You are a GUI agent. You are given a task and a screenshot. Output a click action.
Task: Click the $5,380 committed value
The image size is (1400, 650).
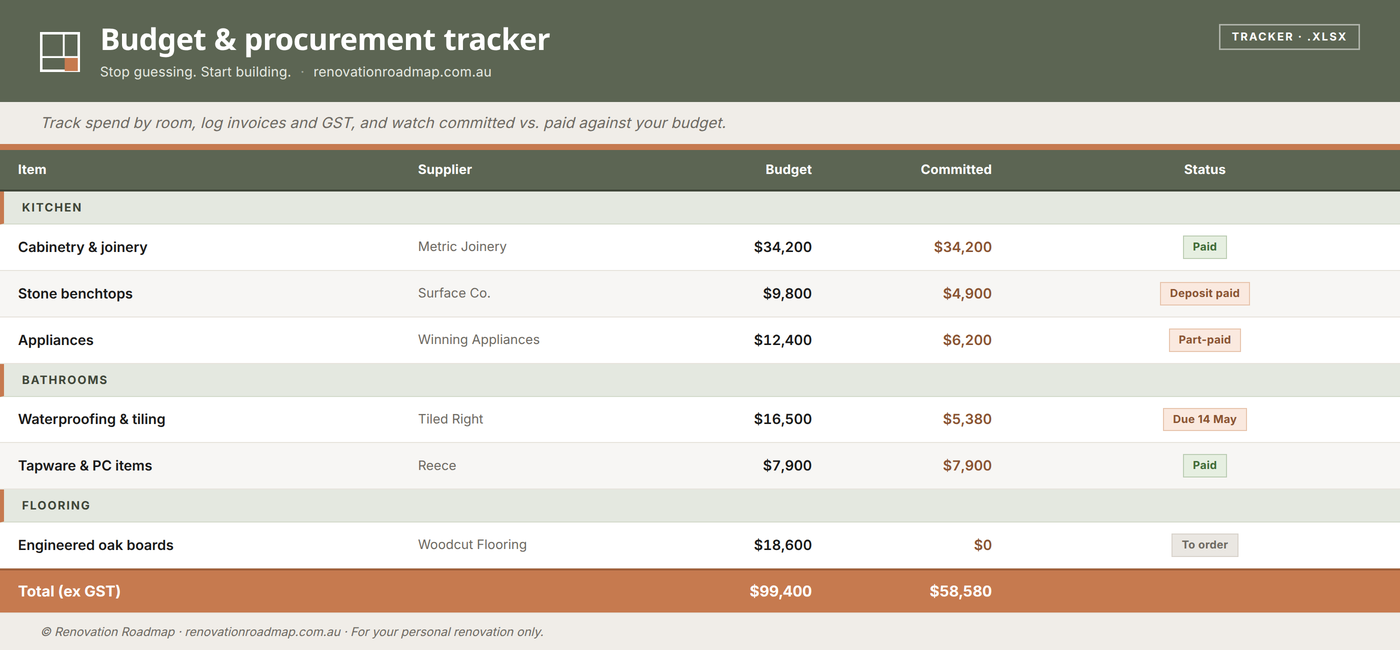click(x=967, y=419)
